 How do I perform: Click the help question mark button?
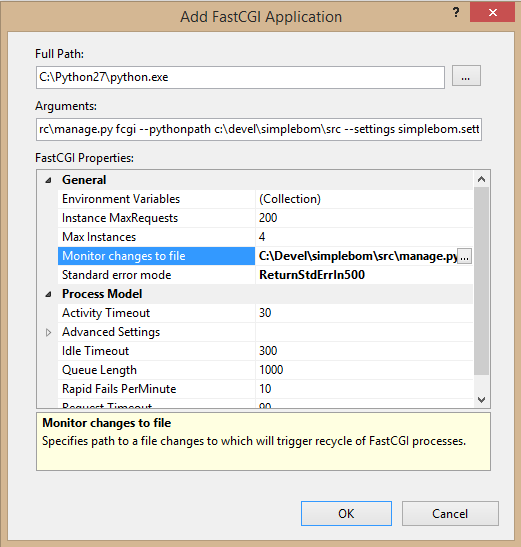[x=456, y=13]
